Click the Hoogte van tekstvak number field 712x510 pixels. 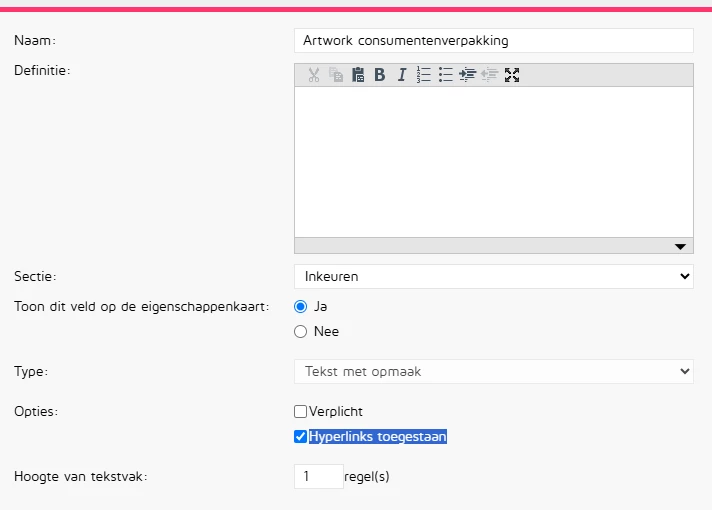319,476
